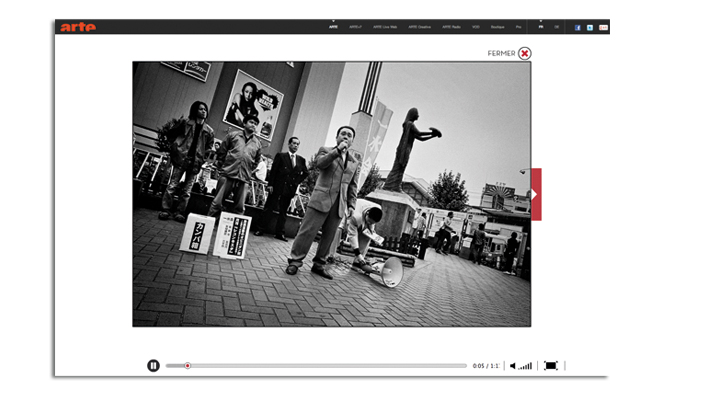Click the red playhead marker
The height and width of the screenshot is (399, 710).
point(187,365)
